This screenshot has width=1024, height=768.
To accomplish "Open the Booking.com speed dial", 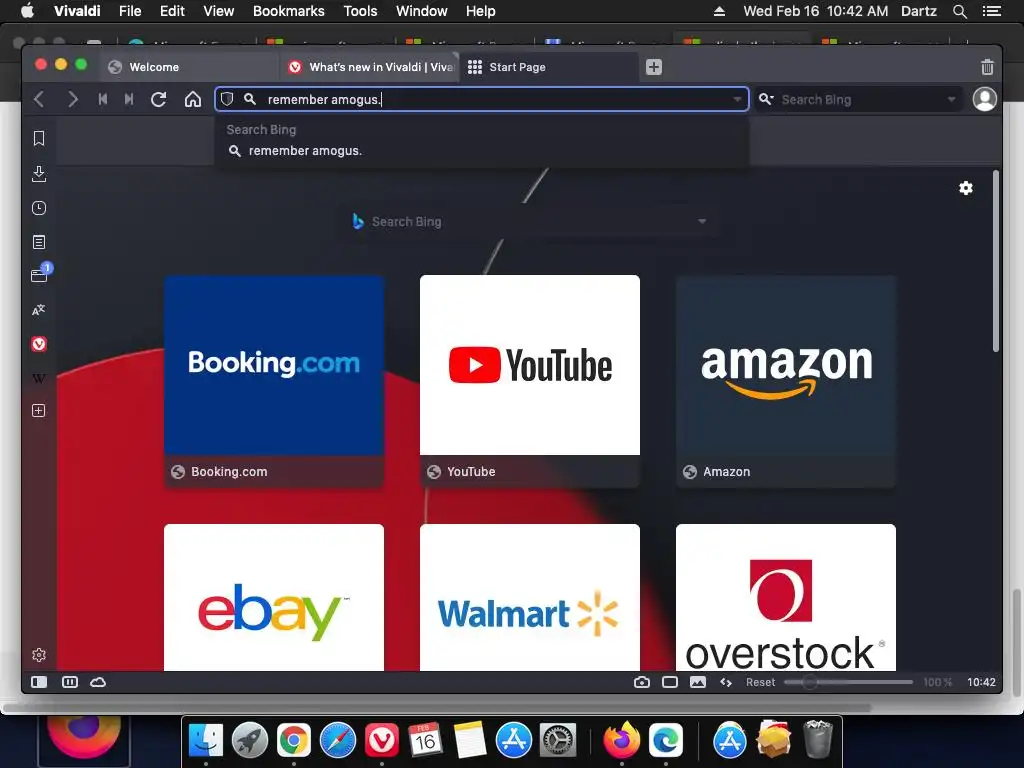I will (x=274, y=381).
